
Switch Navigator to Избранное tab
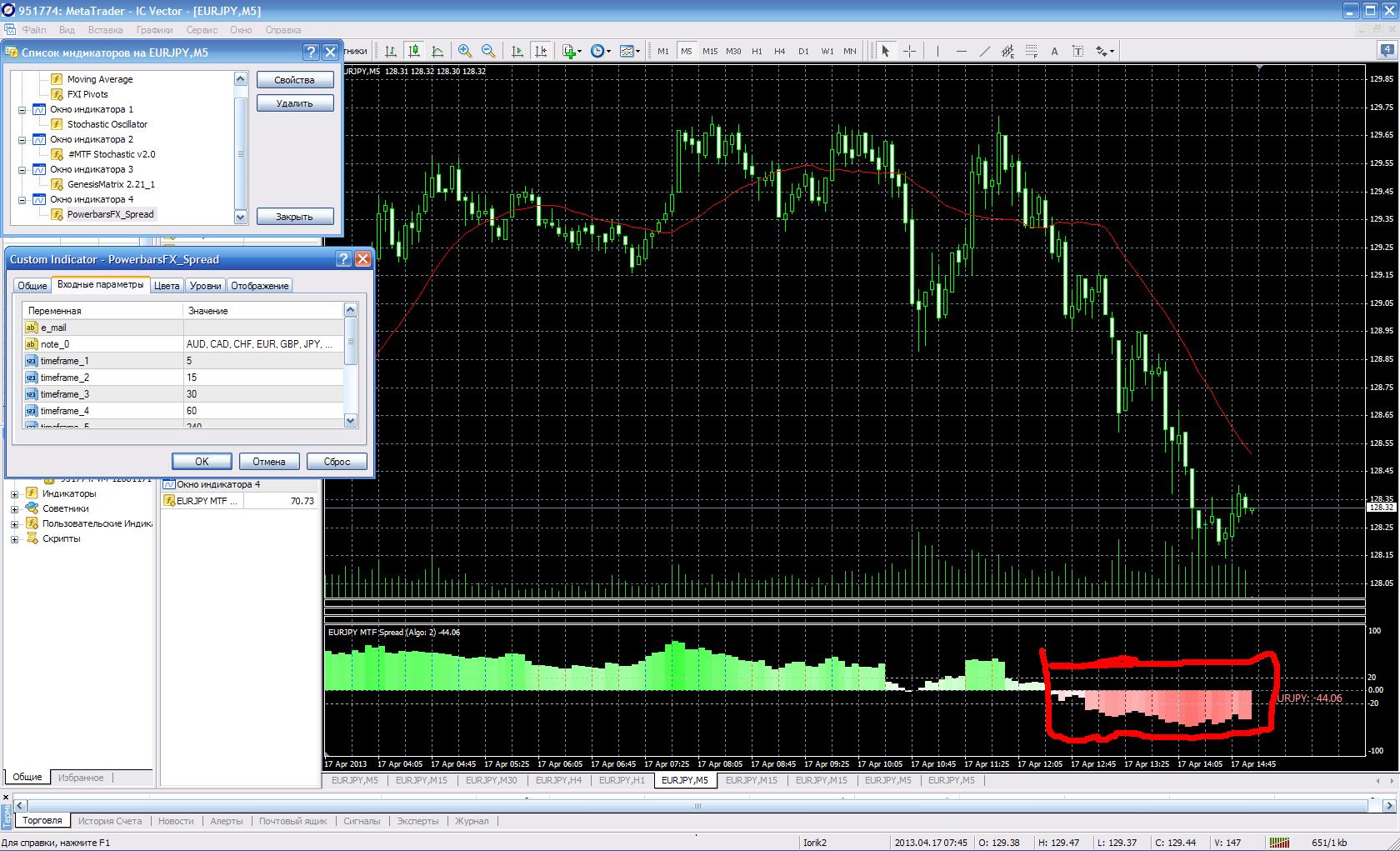pos(81,778)
